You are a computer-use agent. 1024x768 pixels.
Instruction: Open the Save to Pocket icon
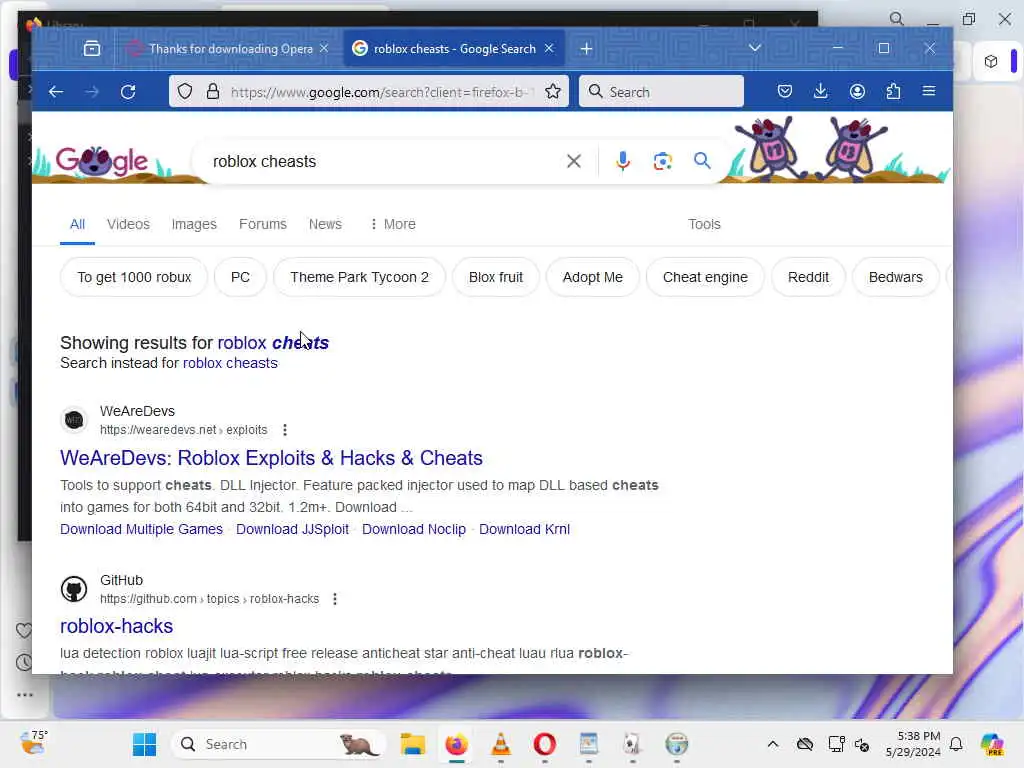point(785,91)
